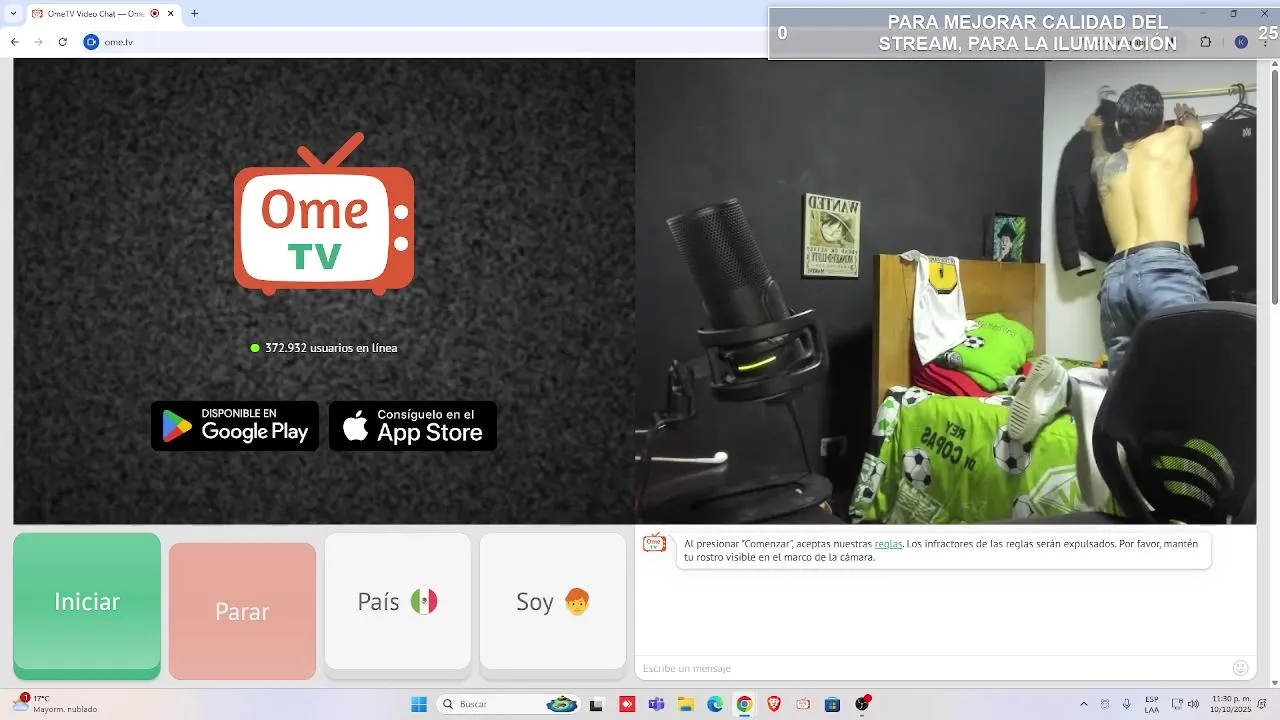Open the emoji picker in chat

click(1241, 668)
